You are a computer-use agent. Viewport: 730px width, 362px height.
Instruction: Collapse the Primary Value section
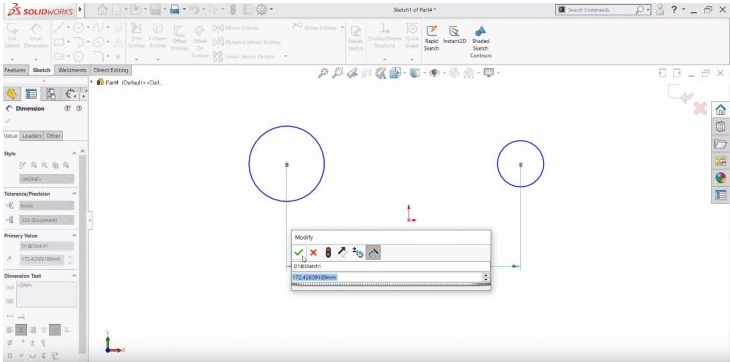(x=74, y=235)
